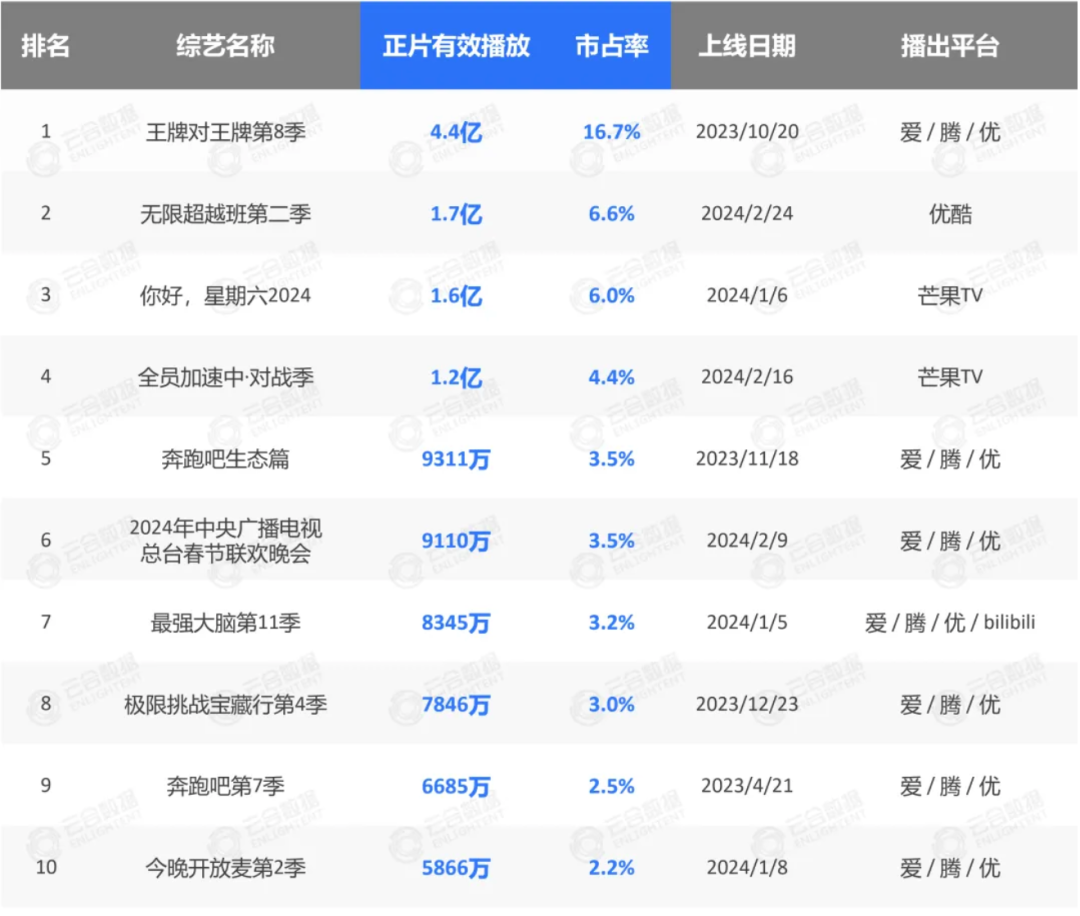This screenshot has height=916, width=1080.
Task: Sort by the 正片有效播放 header
Action: 456,47
